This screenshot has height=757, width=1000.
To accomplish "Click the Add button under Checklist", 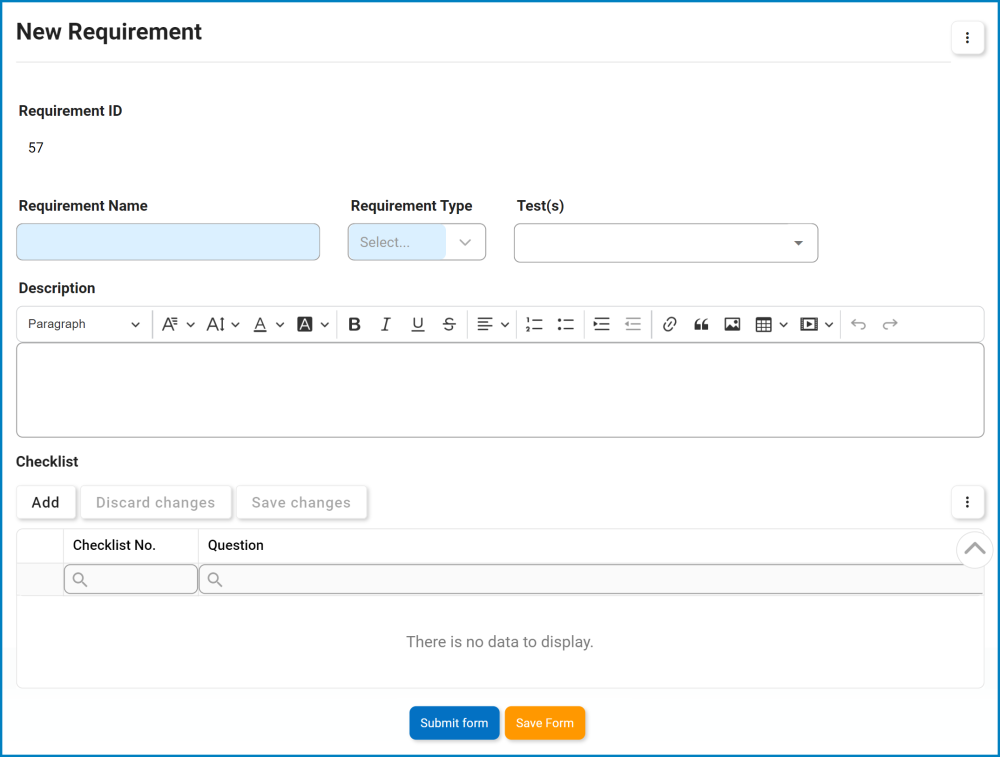I will tap(46, 502).
